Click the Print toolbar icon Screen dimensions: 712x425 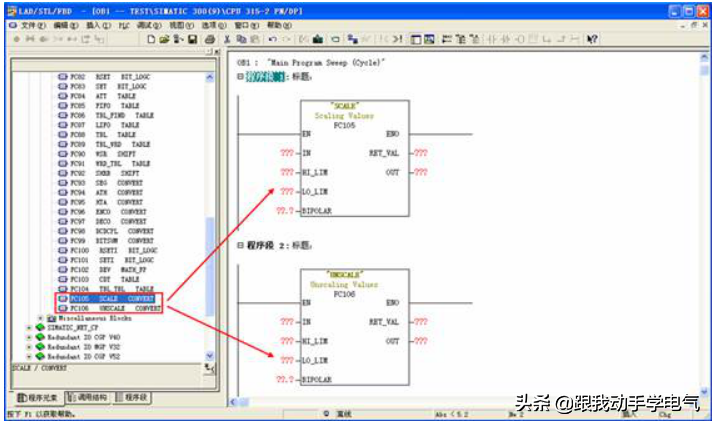click(210, 40)
